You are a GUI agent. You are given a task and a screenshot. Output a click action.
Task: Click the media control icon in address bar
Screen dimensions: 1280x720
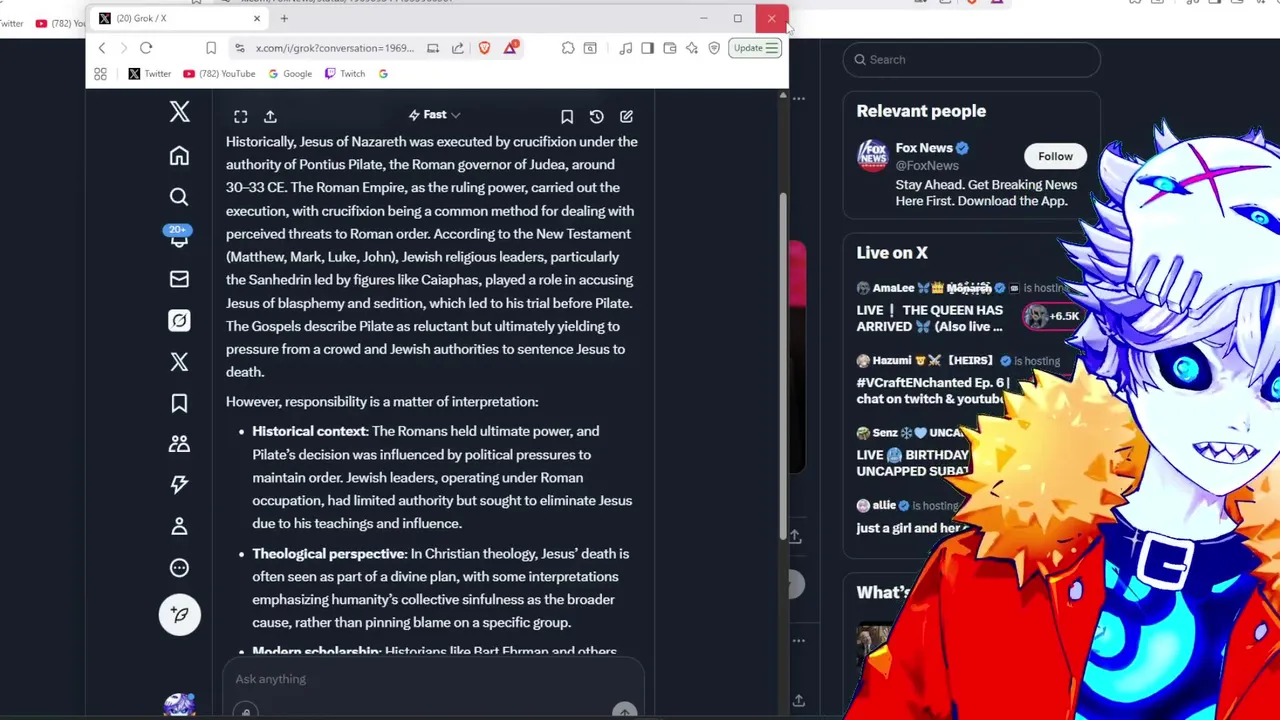(433, 48)
